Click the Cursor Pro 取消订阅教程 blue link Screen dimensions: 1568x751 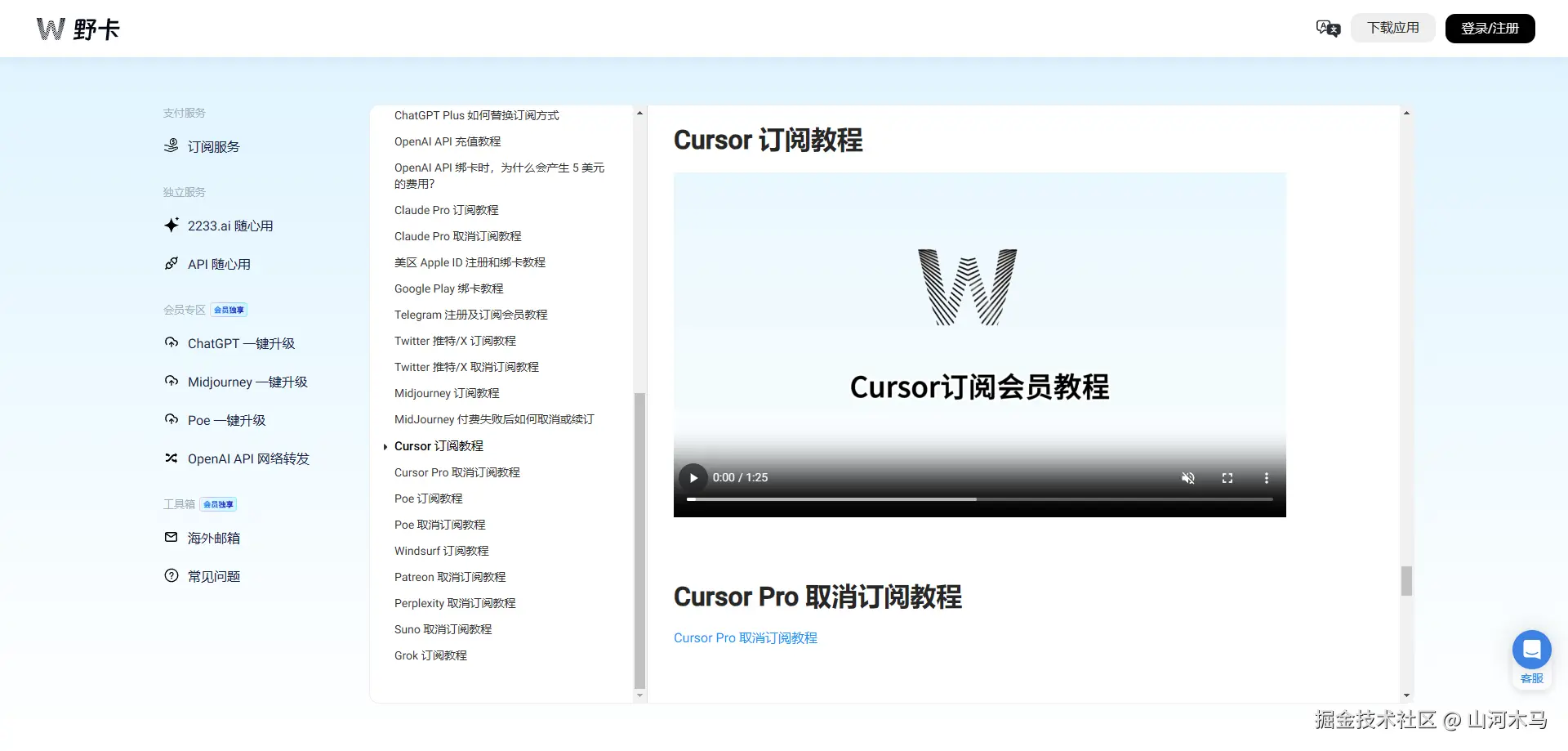point(746,638)
